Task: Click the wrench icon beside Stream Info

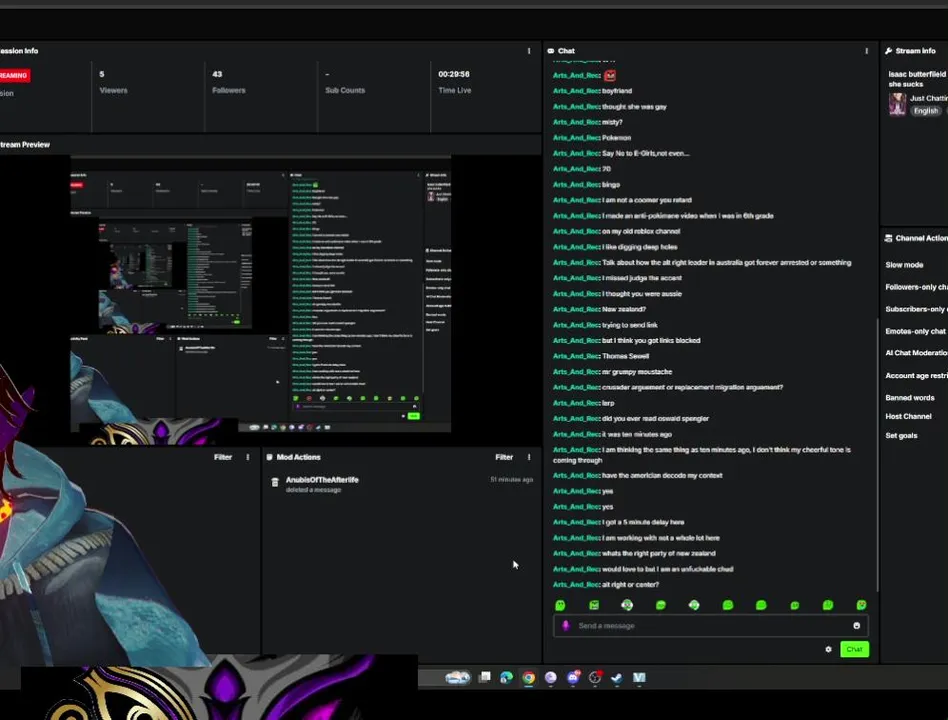Action: pos(888,51)
